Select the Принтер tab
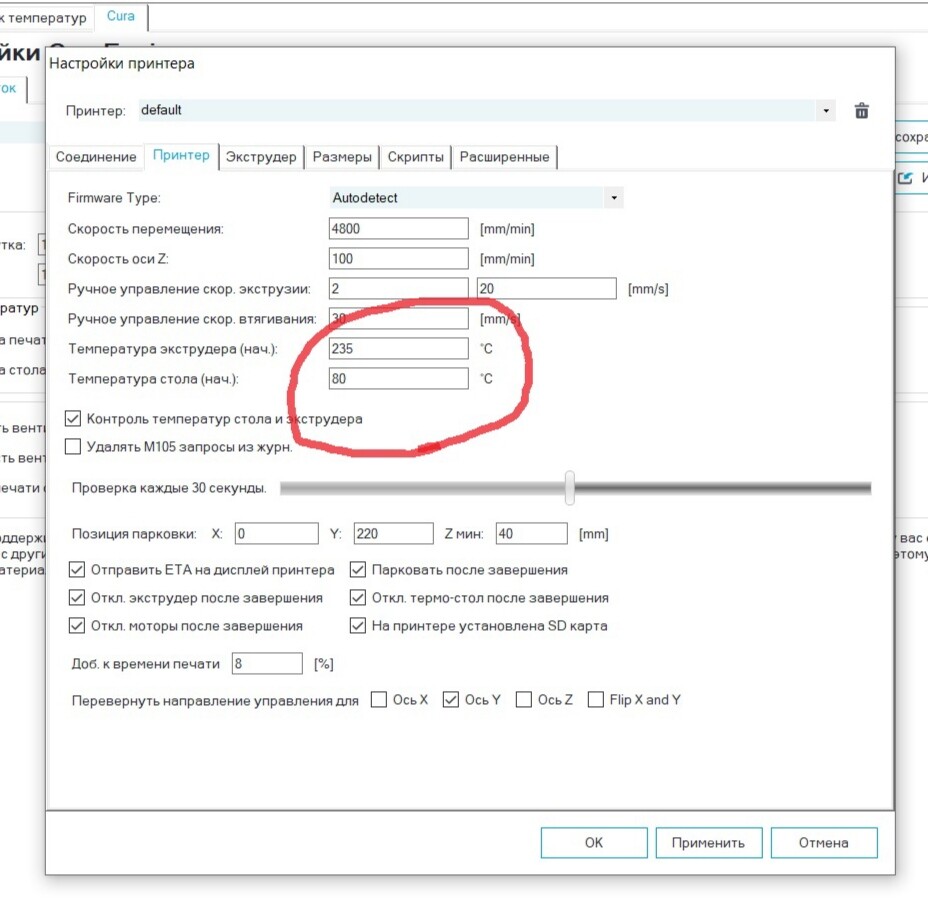 (x=181, y=156)
